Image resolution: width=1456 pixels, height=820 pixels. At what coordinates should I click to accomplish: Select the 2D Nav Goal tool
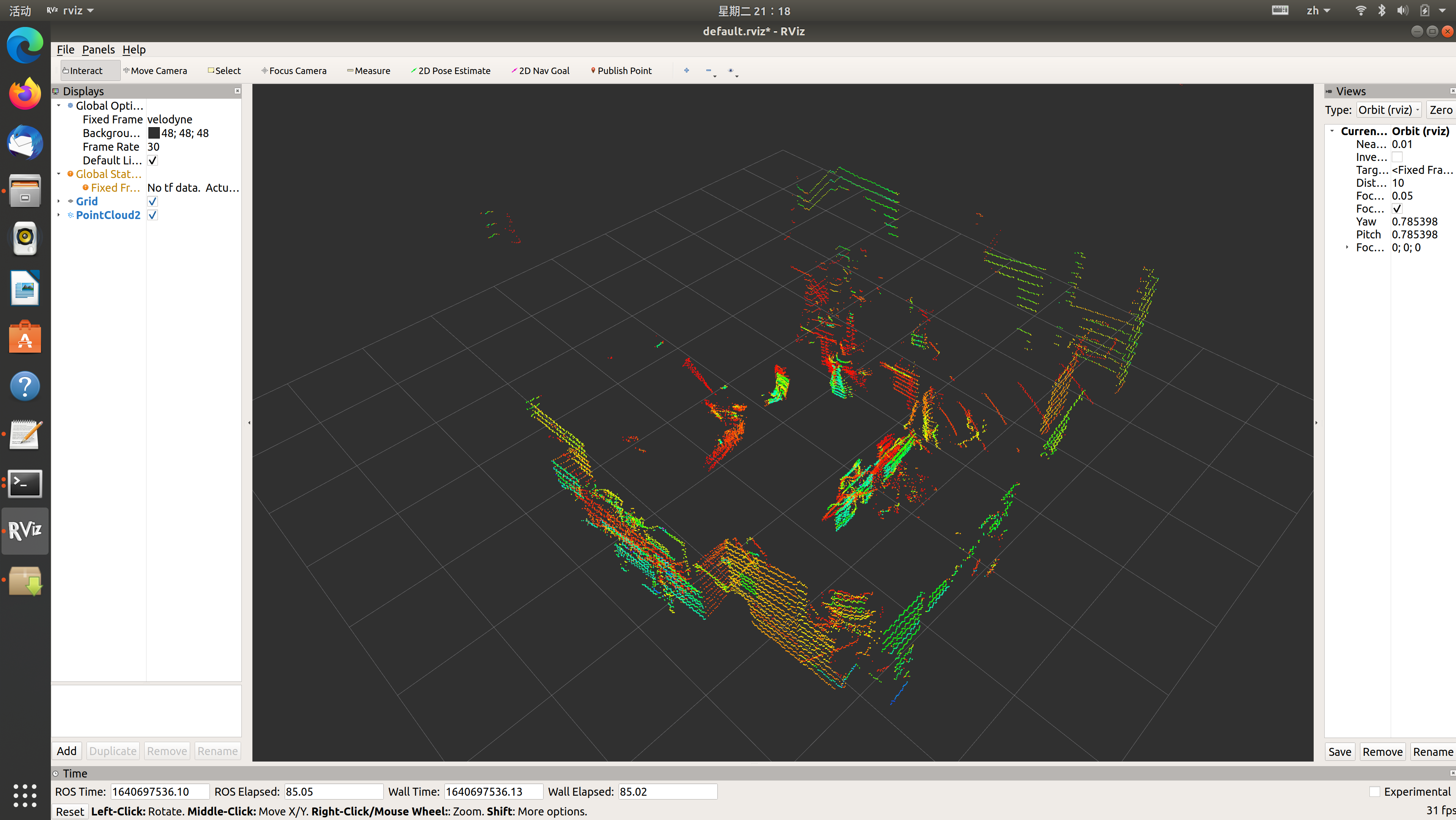point(540,71)
